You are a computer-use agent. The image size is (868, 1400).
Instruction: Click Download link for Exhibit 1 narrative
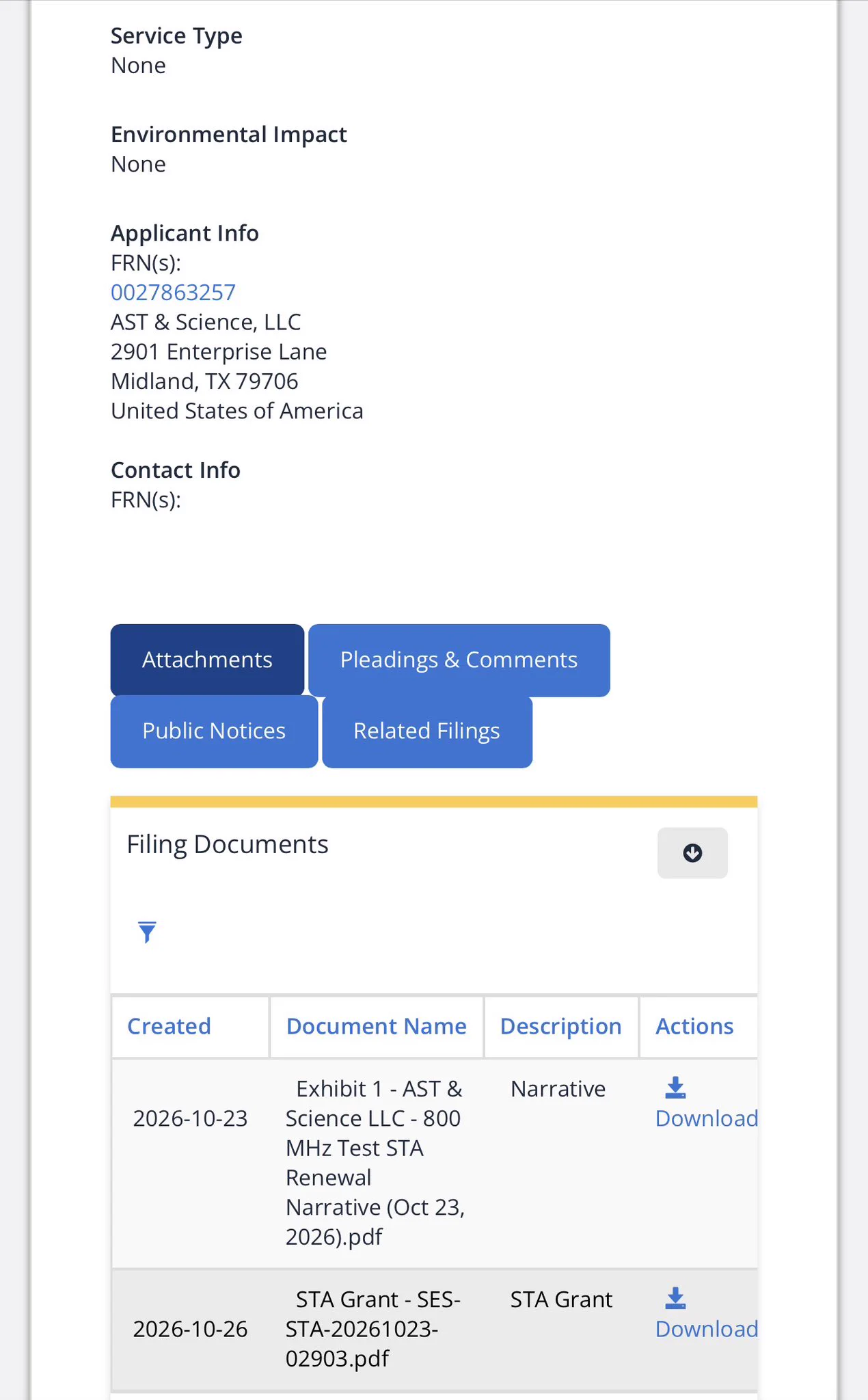click(x=707, y=1118)
